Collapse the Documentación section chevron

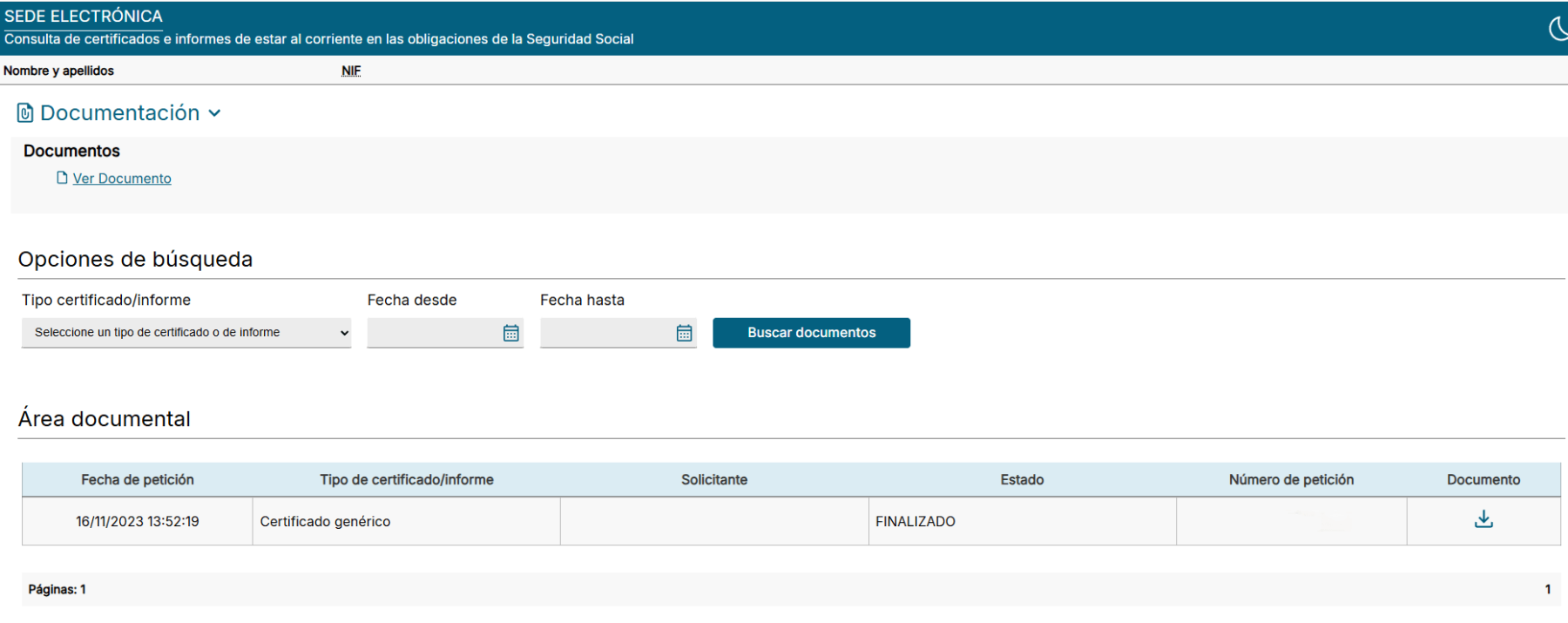[214, 113]
